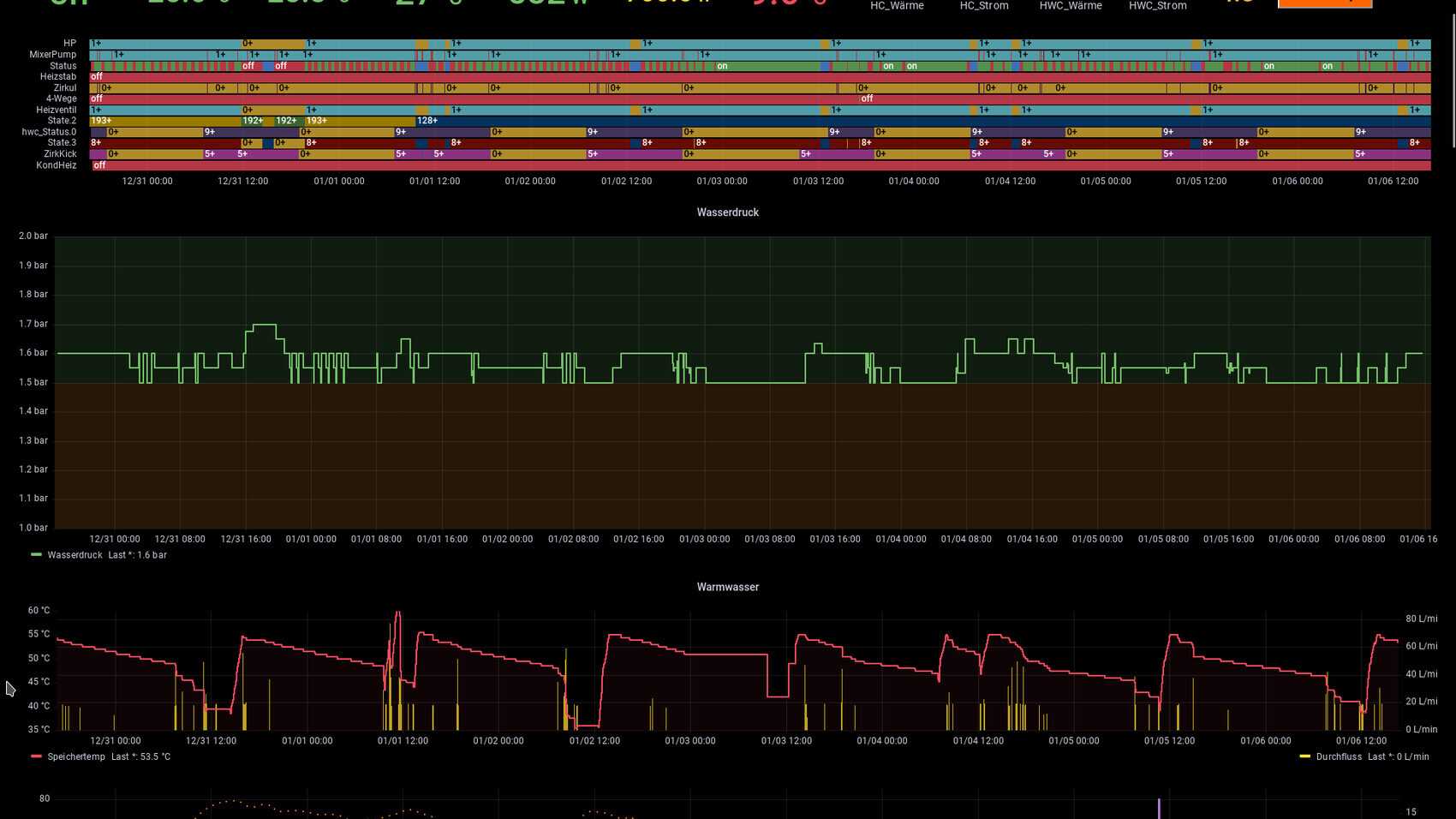Viewport: 1456px width, 819px height.
Task: Select the HC_Strom stat label
Action: tap(983, 6)
